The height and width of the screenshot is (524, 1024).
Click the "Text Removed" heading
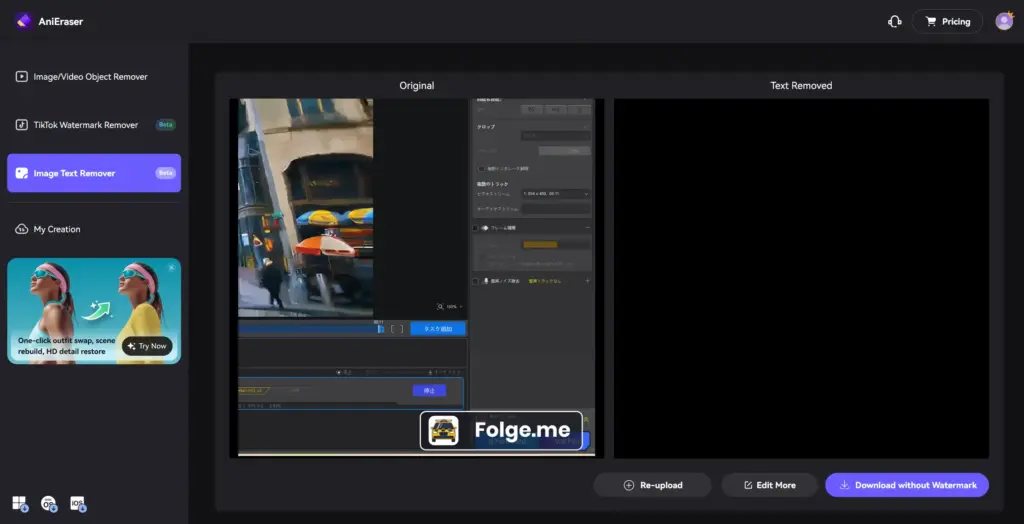coord(801,86)
